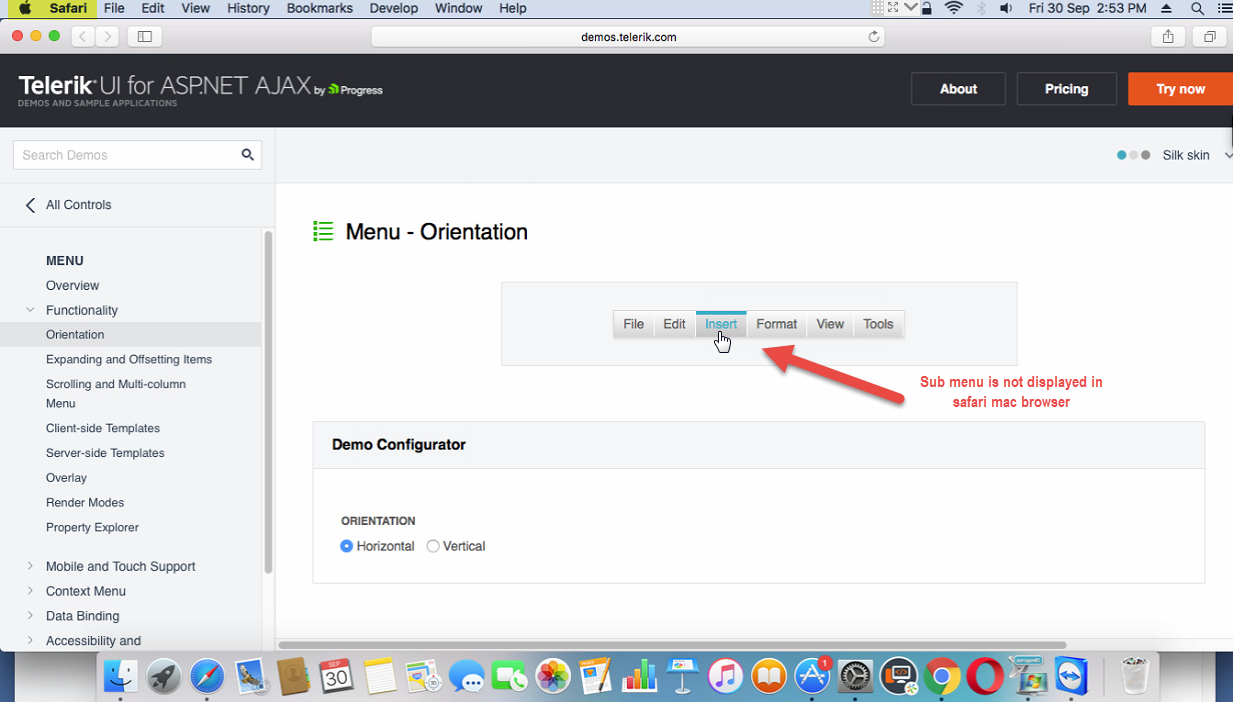The width and height of the screenshot is (1233, 702).
Task: Click the demos.telerik.com address bar
Action: pyautogui.click(x=628, y=36)
